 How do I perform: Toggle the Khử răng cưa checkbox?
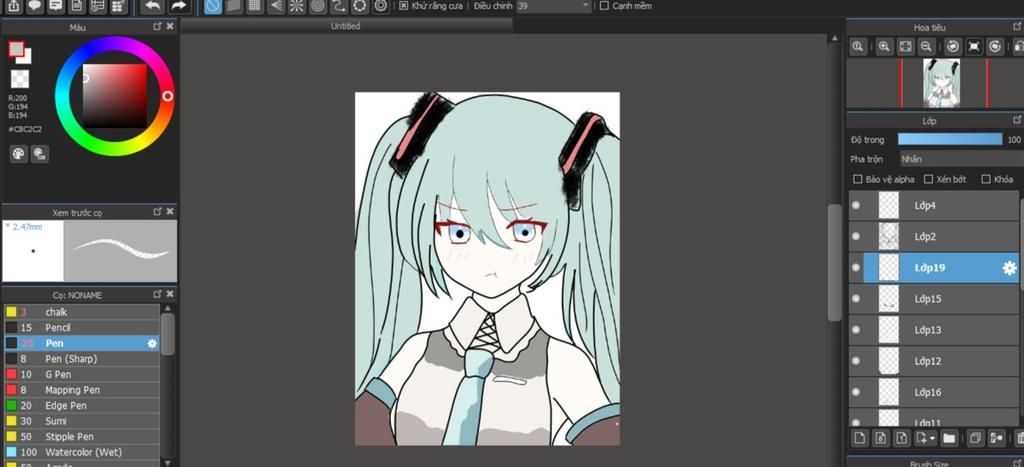[x=404, y=6]
